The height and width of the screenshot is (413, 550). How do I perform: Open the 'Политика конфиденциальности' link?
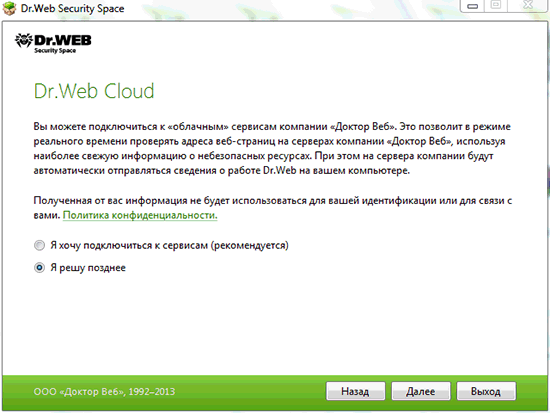pyautogui.click(x=140, y=215)
